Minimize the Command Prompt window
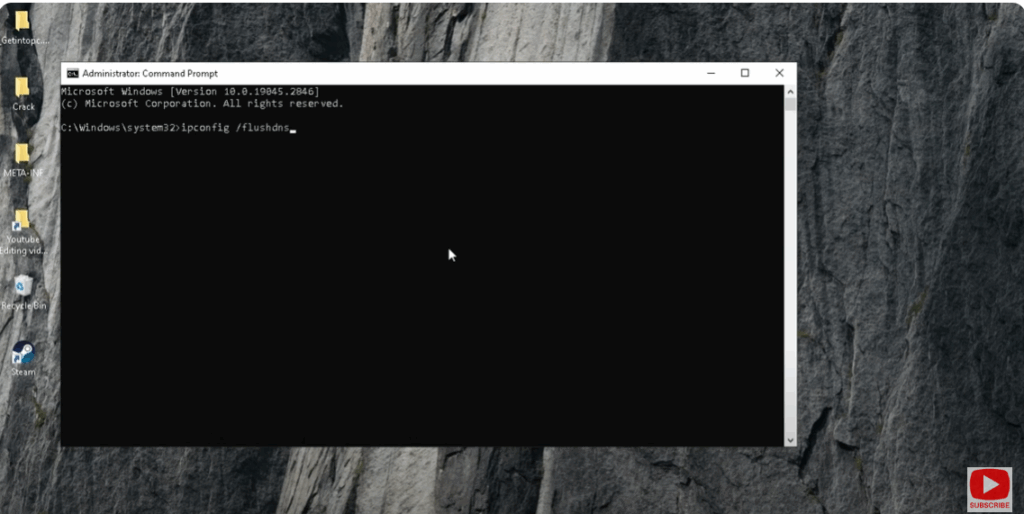 (711, 73)
